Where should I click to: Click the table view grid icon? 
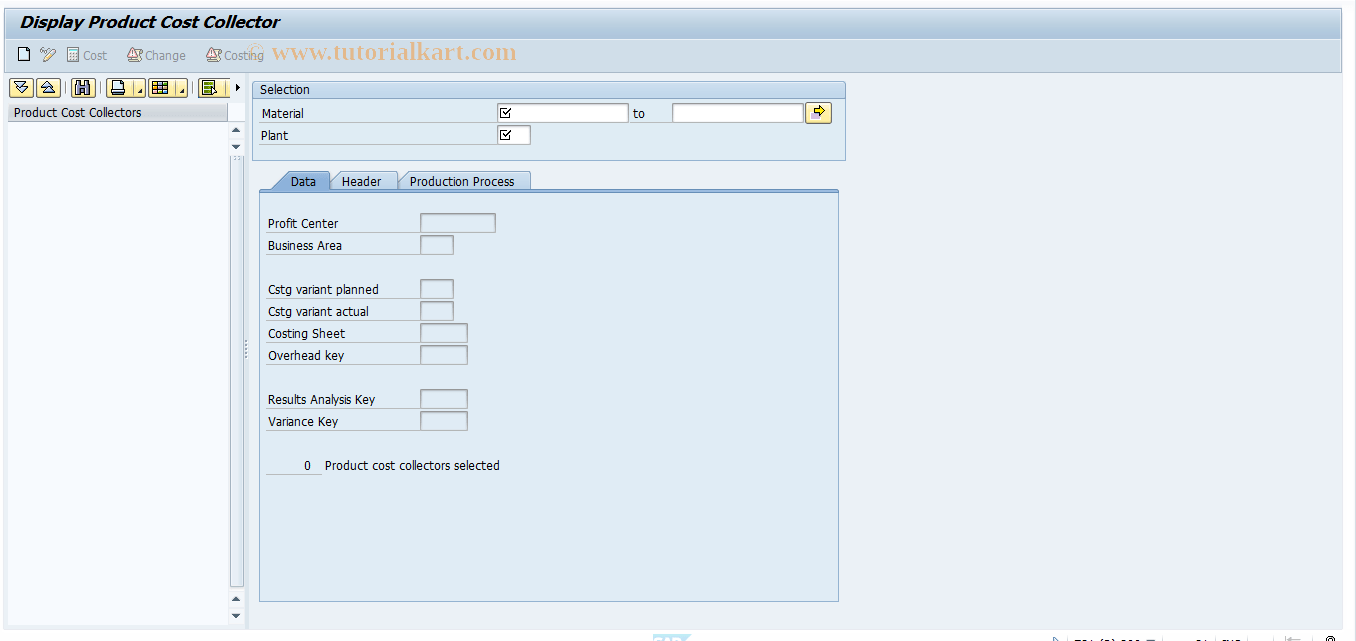click(x=160, y=87)
